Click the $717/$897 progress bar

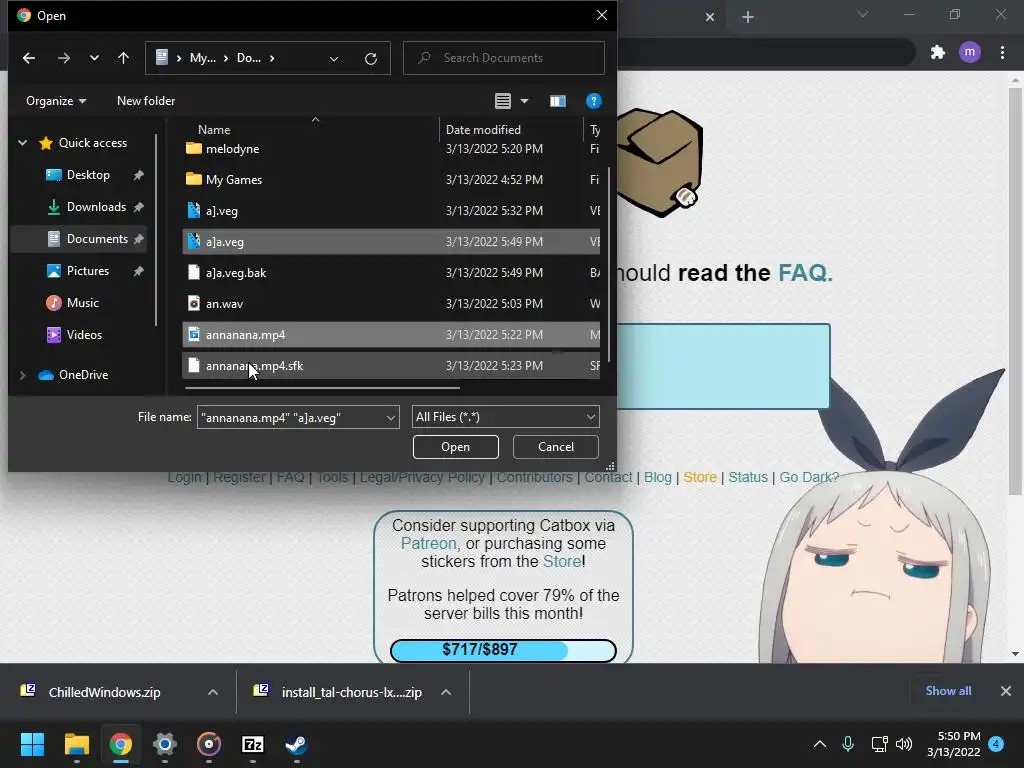(x=503, y=650)
